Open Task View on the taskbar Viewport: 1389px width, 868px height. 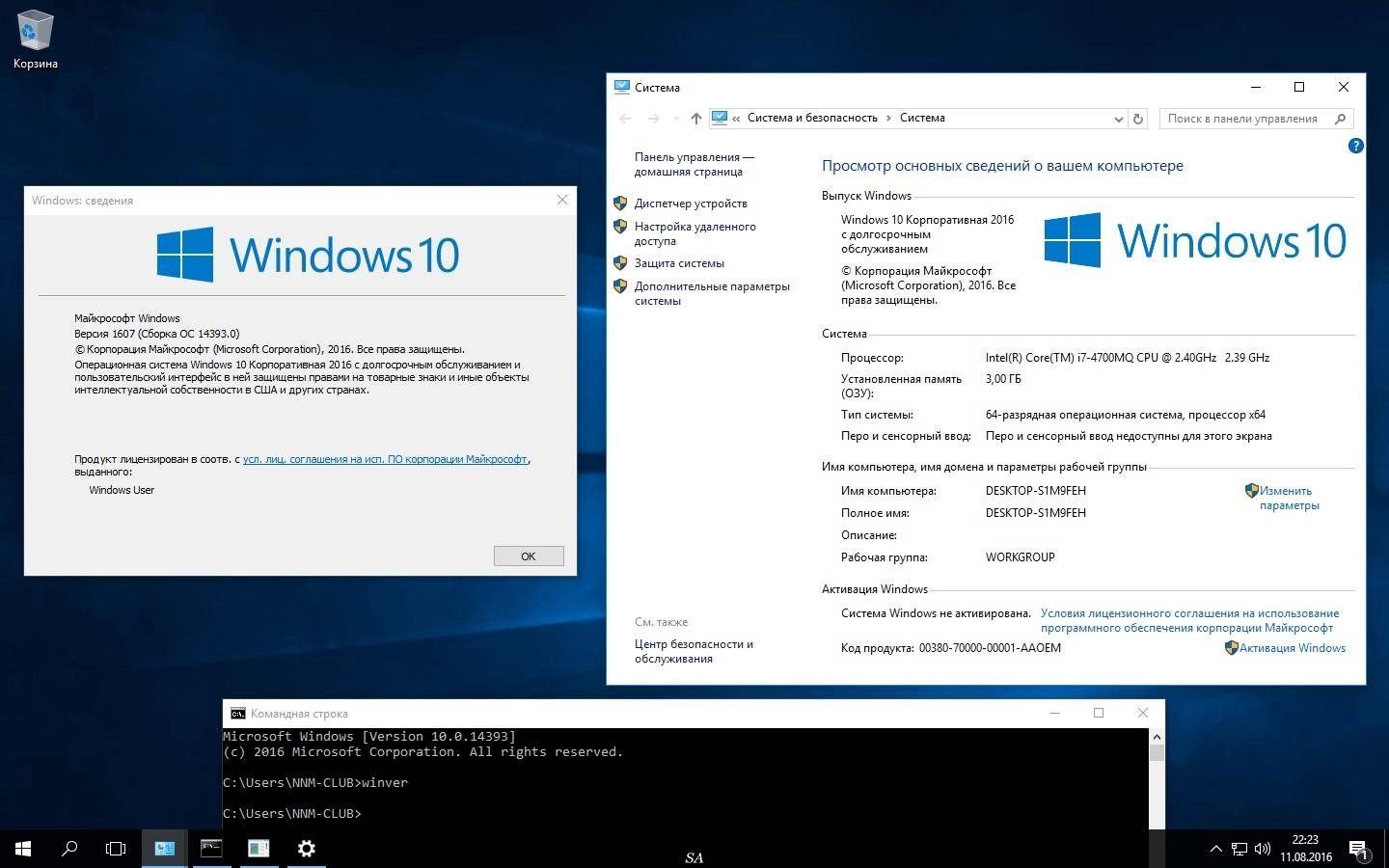pyautogui.click(x=116, y=849)
